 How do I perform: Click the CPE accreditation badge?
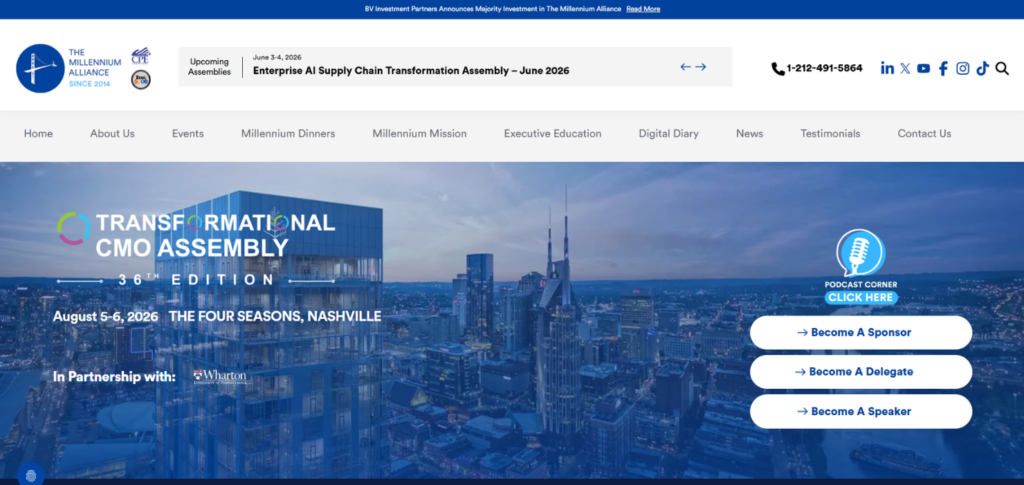pyautogui.click(x=140, y=55)
